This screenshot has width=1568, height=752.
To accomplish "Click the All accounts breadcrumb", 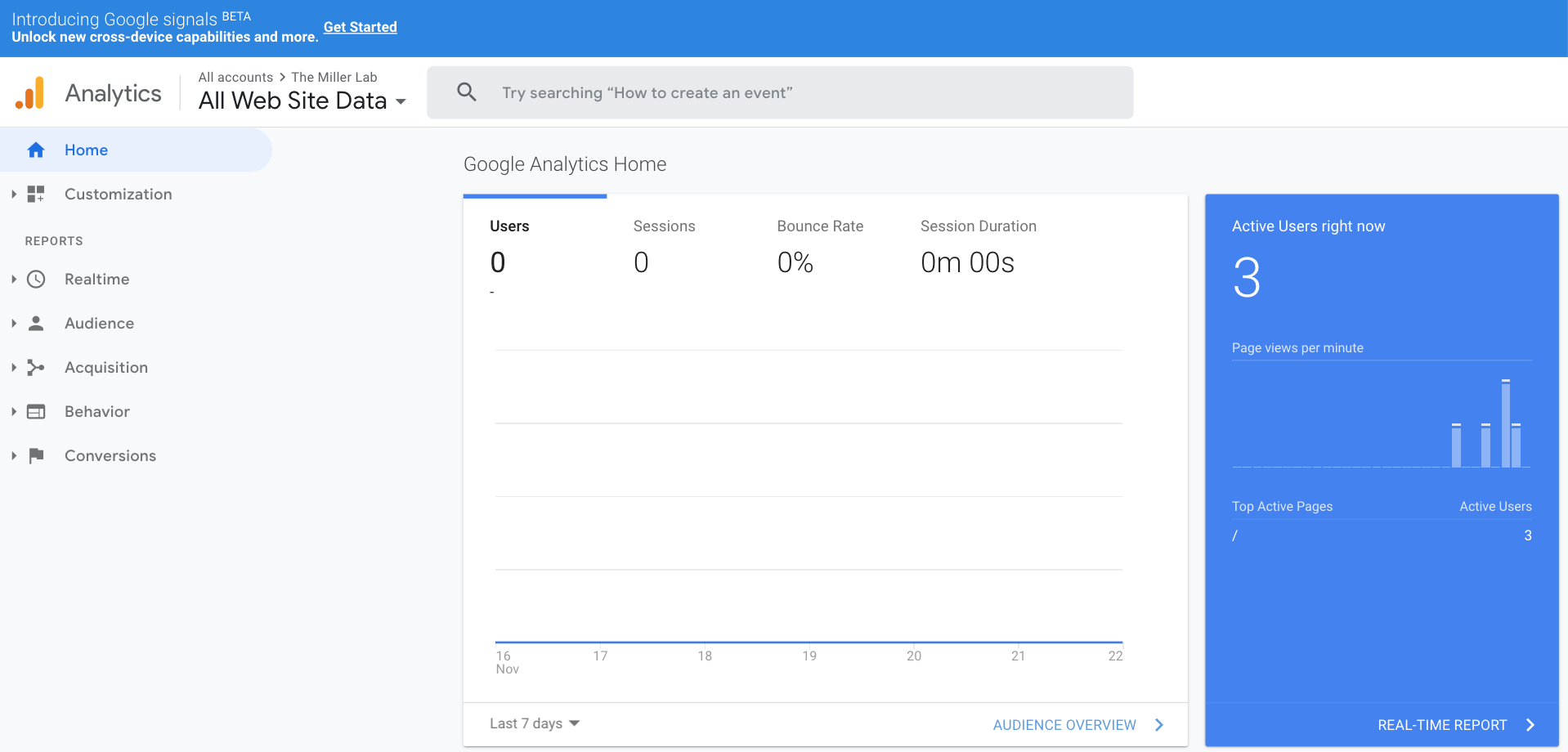I will [x=235, y=77].
